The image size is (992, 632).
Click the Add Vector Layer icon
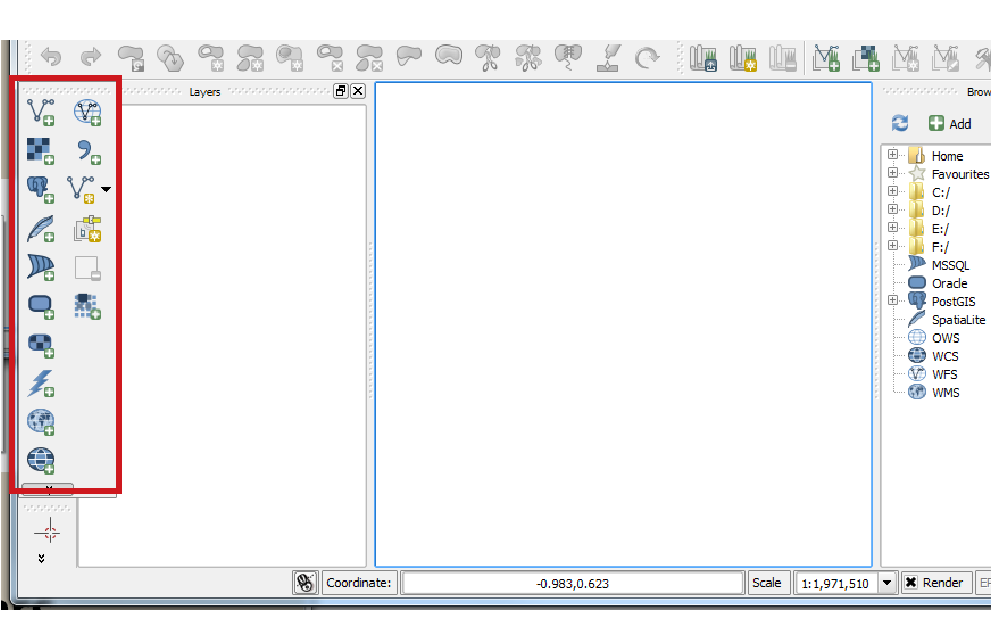click(x=40, y=111)
